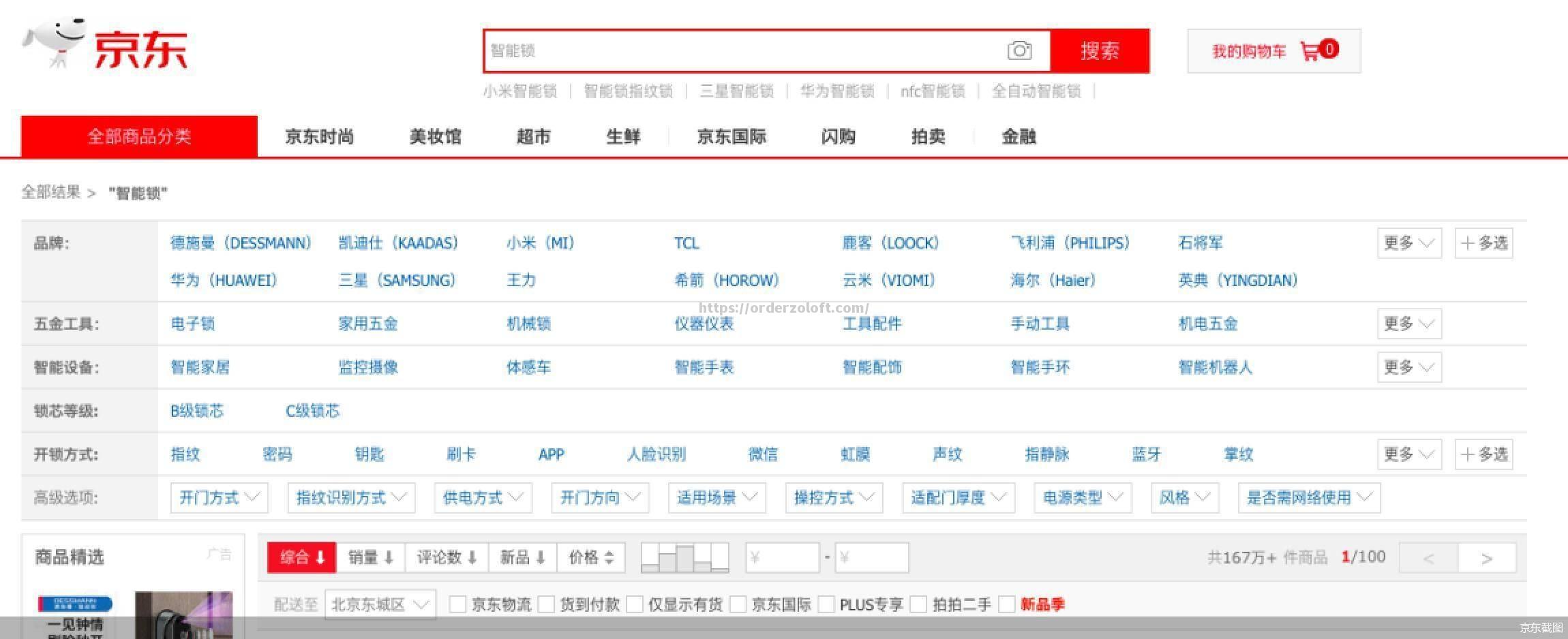1568x639 pixels.
Task: Check the PLUS专享 checkbox
Action: tap(826, 604)
